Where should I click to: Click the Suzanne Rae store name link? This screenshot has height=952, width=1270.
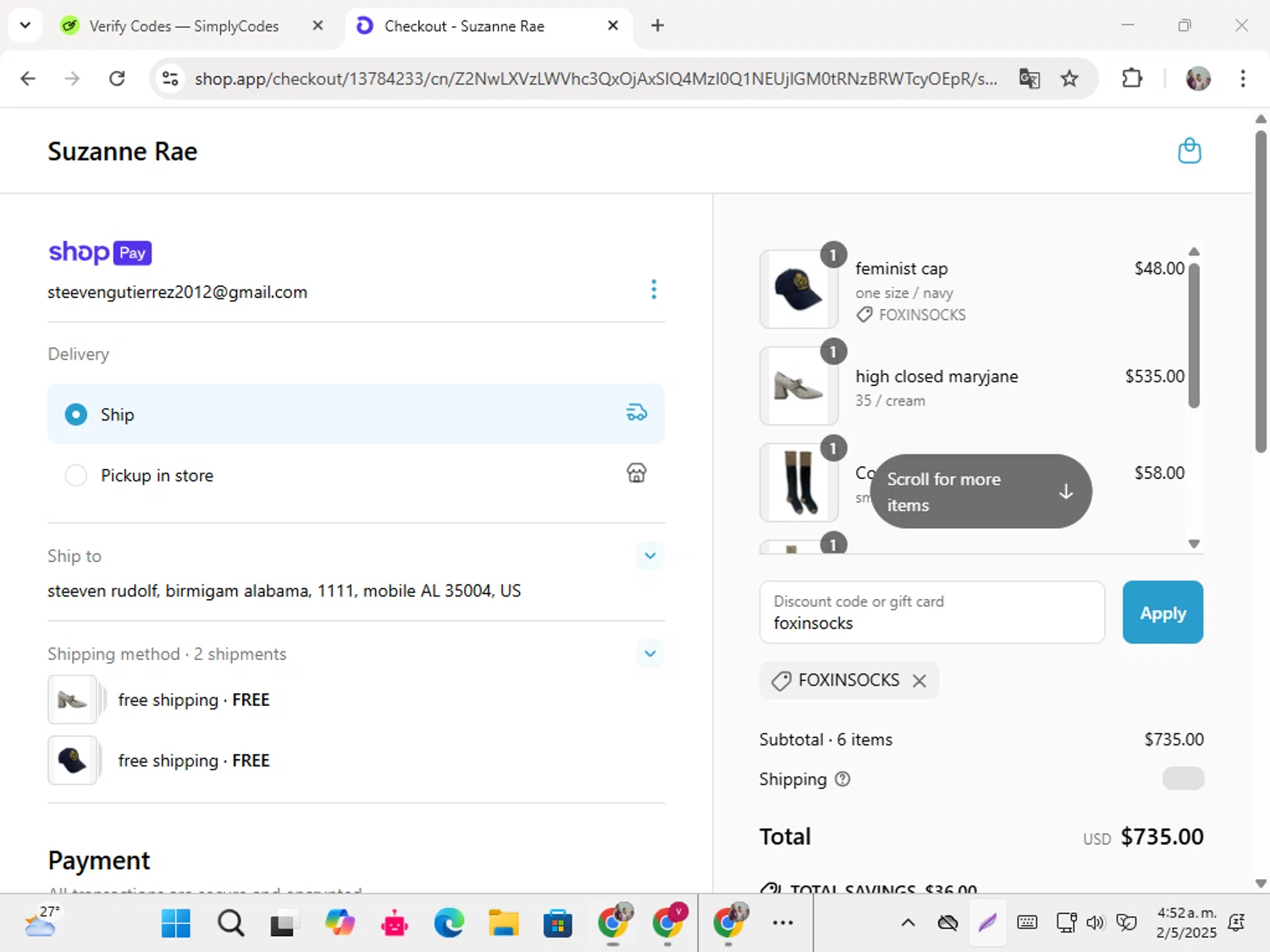pyautogui.click(x=123, y=151)
